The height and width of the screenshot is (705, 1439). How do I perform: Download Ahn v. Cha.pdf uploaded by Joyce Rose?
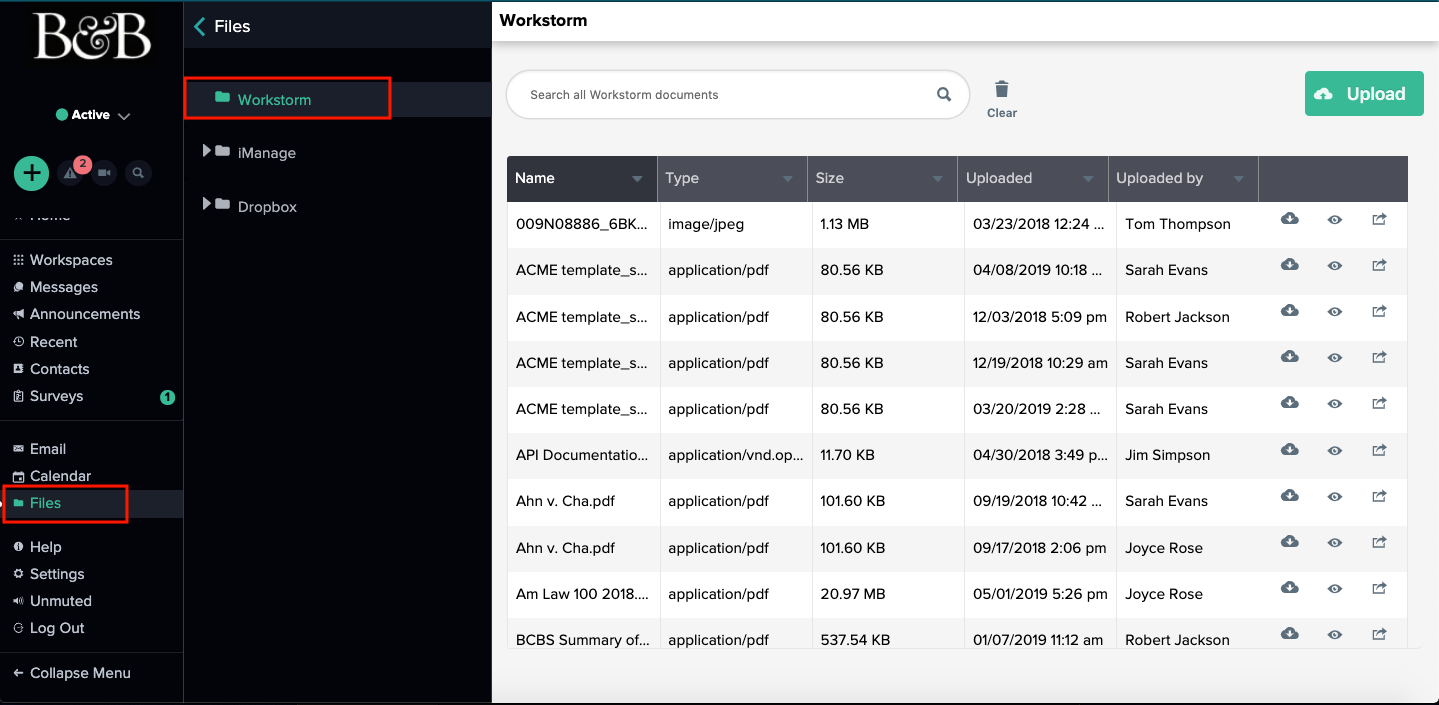pyautogui.click(x=1290, y=542)
